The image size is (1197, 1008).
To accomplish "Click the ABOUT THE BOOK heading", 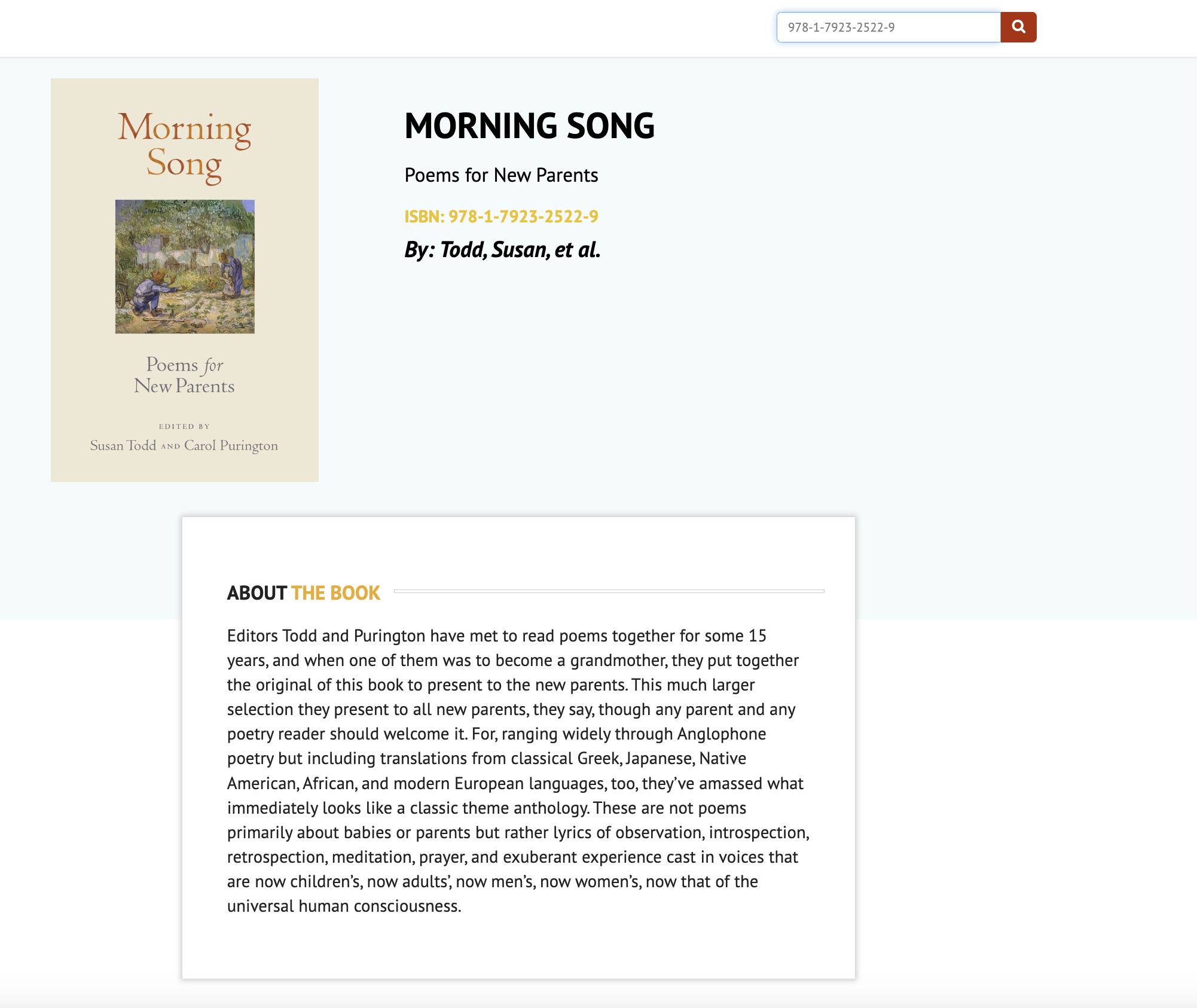I will (304, 592).
